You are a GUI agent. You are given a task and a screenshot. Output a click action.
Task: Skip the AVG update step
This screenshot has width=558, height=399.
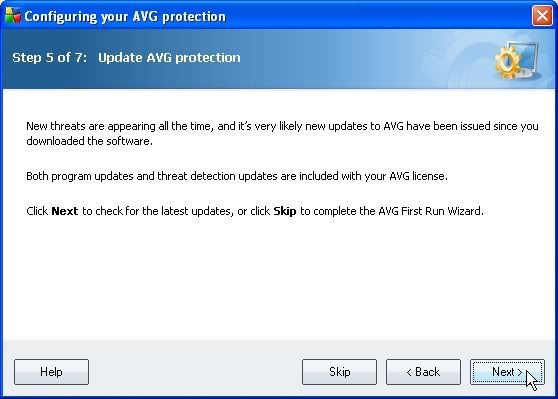coord(339,372)
